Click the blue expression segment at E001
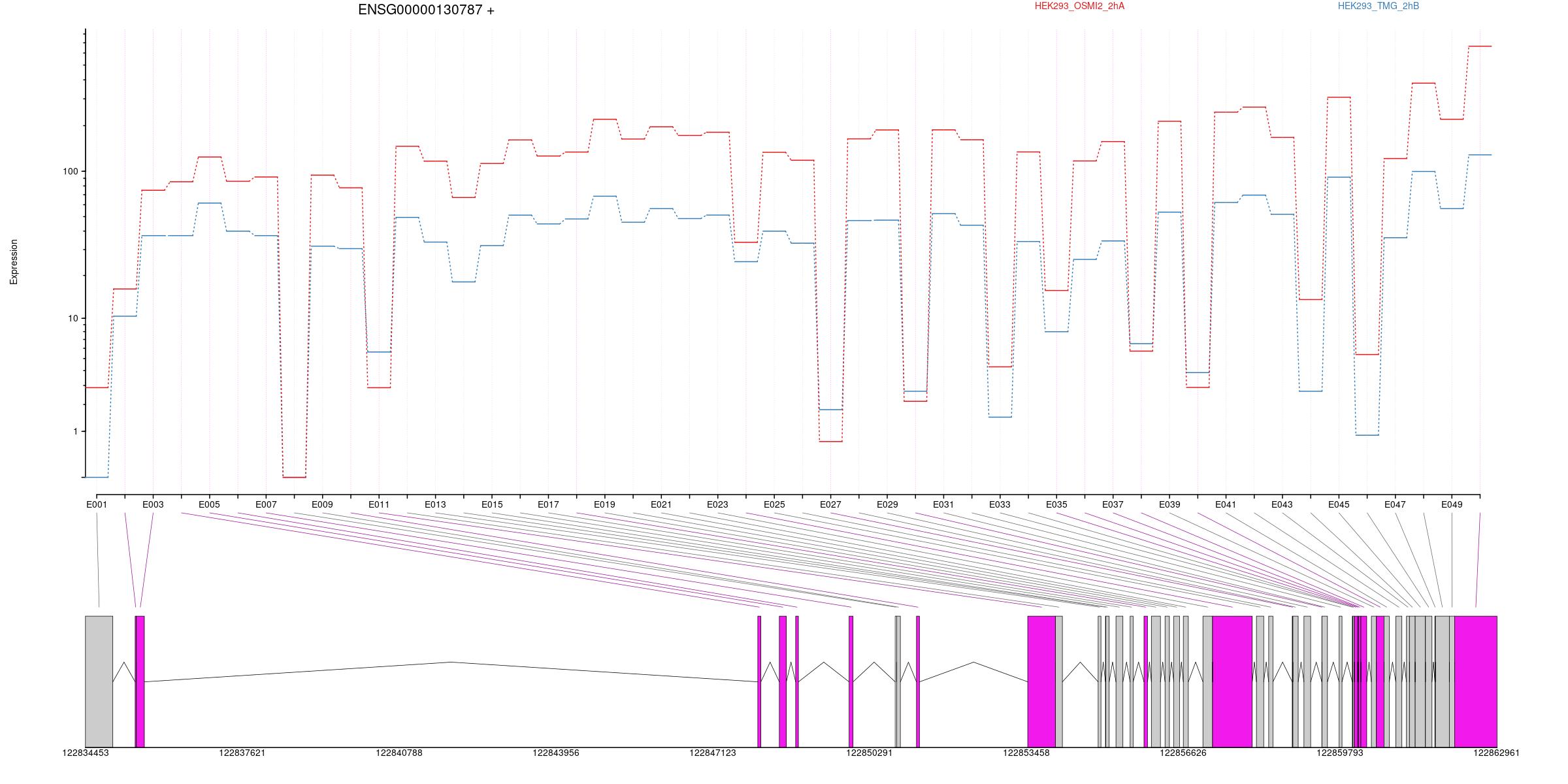 97,478
